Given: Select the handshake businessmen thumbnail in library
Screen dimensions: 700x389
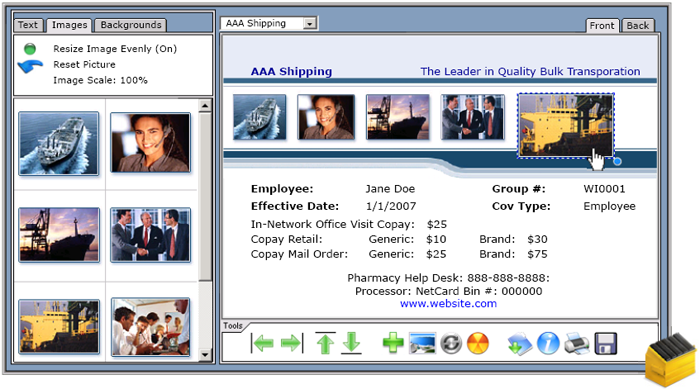Looking at the screenshot, I should pos(150,235).
